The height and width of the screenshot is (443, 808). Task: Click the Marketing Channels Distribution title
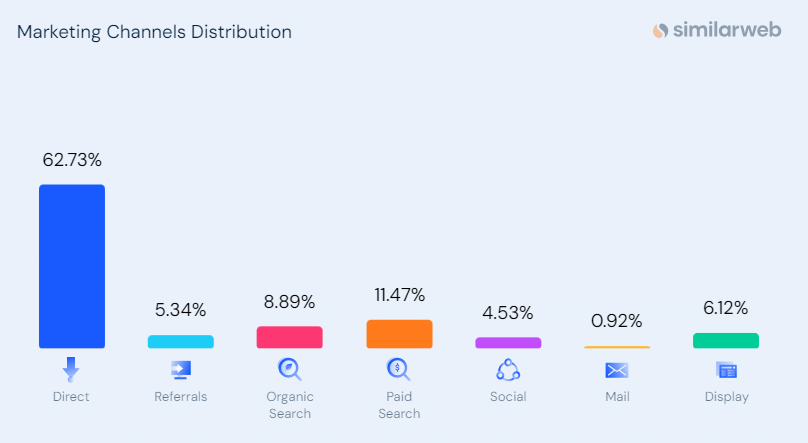tap(154, 32)
